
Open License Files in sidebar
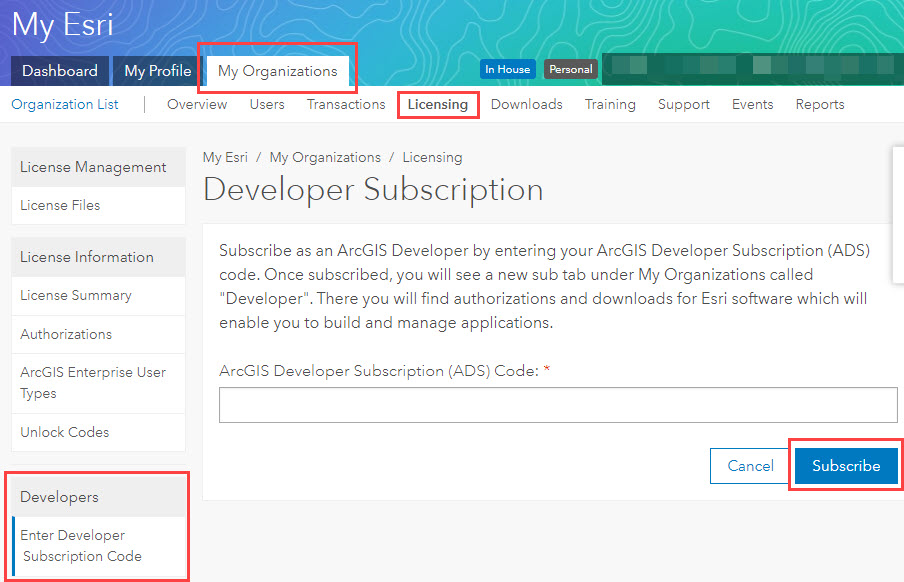[98, 205]
